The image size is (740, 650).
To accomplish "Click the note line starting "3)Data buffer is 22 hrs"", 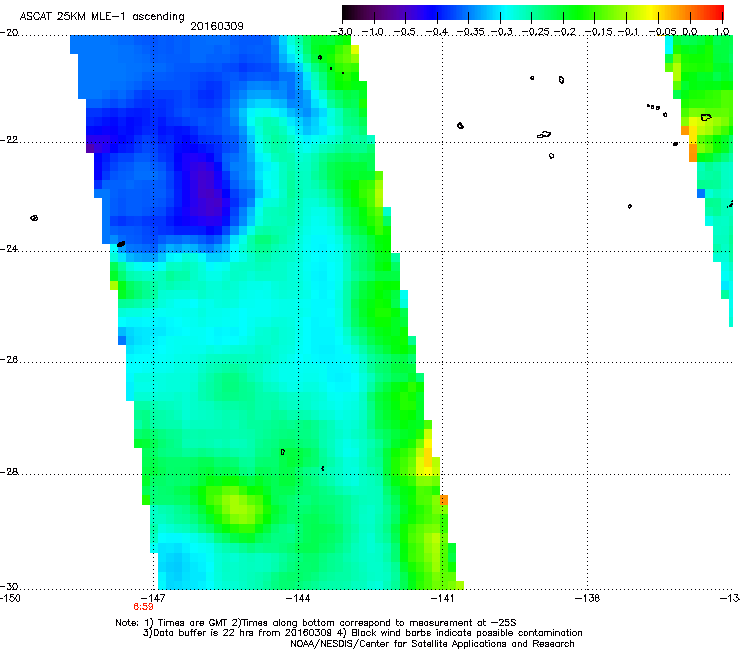I will (362, 633).
